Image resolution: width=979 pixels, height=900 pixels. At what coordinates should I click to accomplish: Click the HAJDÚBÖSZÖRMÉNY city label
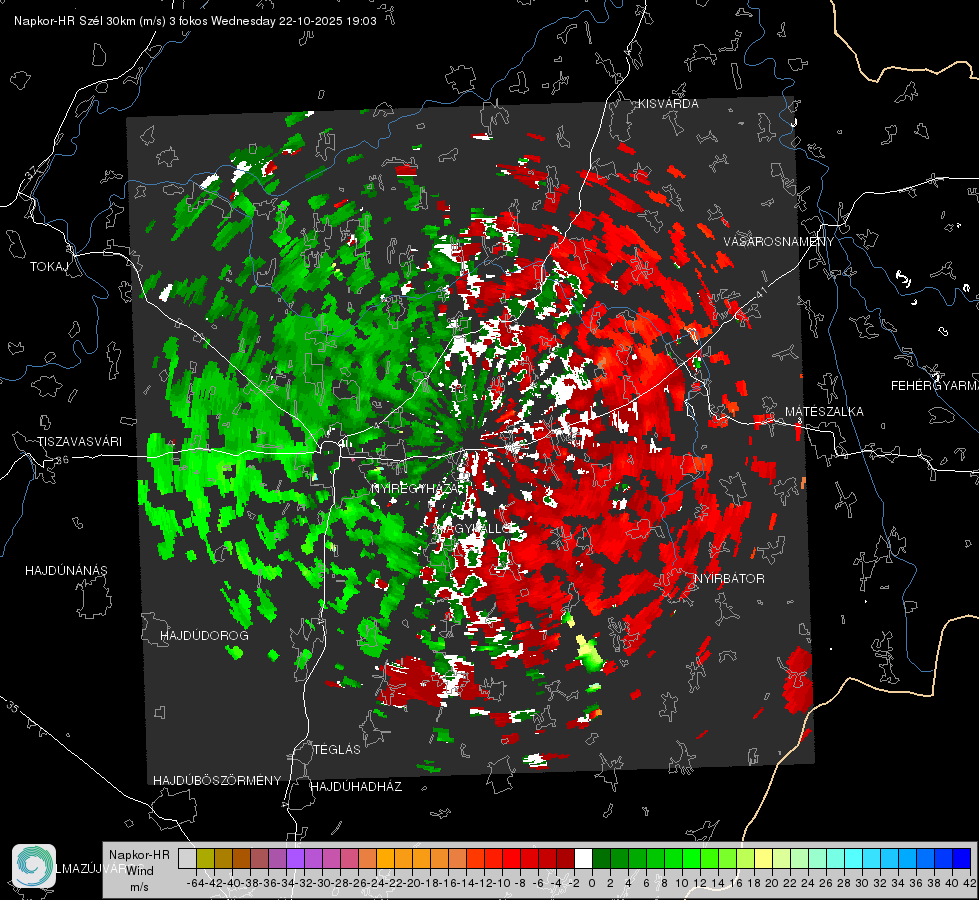pos(217,781)
